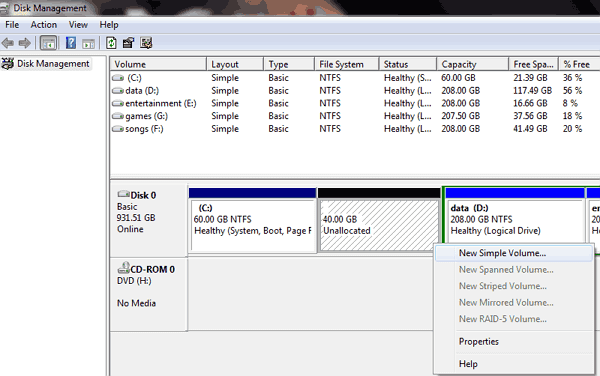Select the Disk 0 Basic 931.51 GB label panel

point(149,220)
